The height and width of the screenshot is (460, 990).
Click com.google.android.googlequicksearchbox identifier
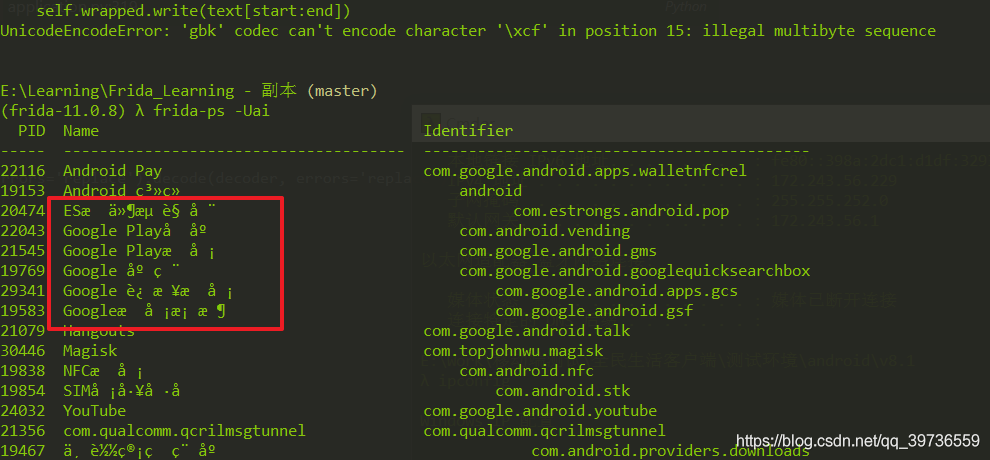coord(635,271)
